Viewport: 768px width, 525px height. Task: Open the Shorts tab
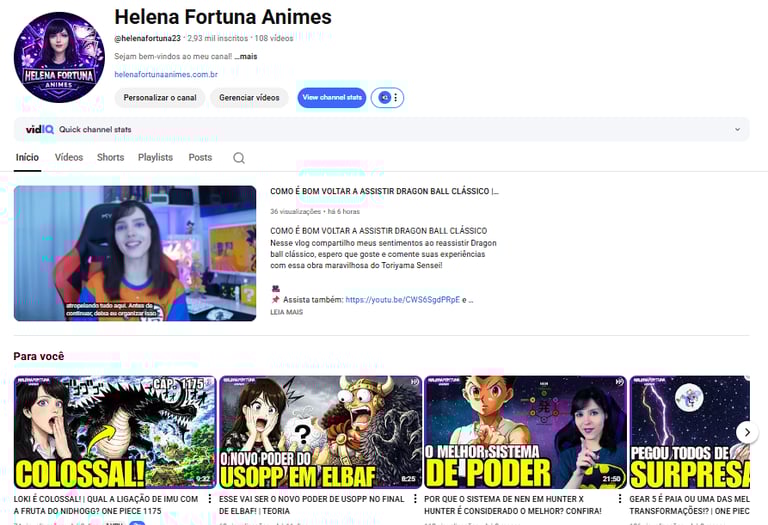click(110, 157)
